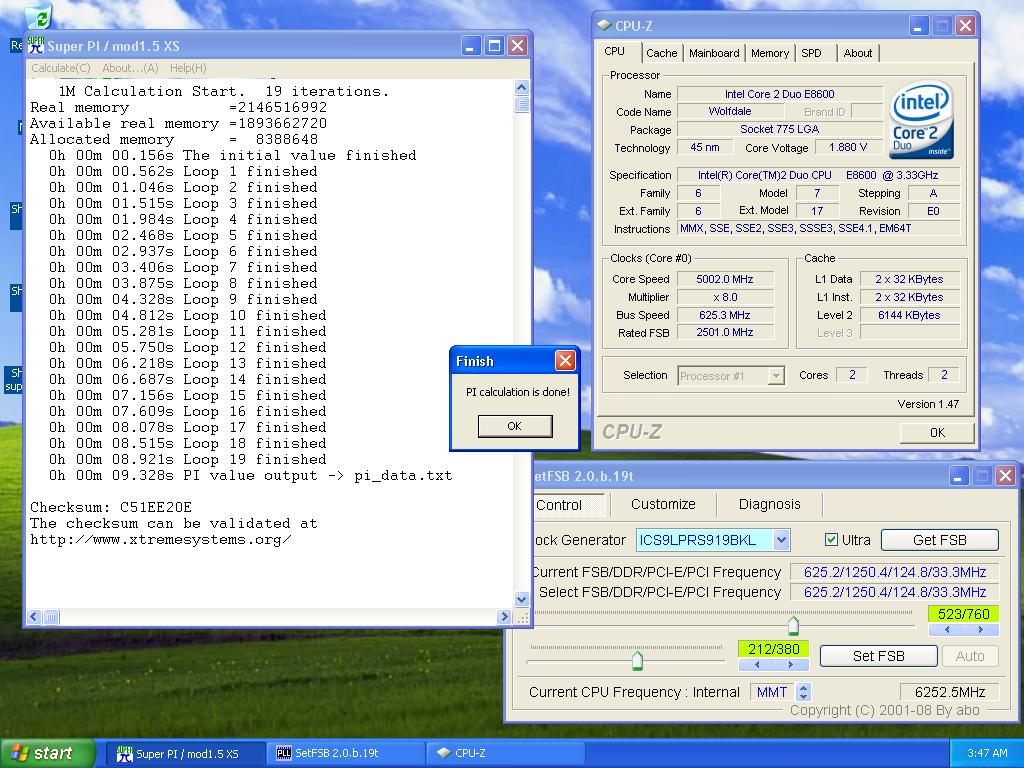Click the Bus Speed value 625.3 MHz
1024x768 pixels.
pos(725,315)
